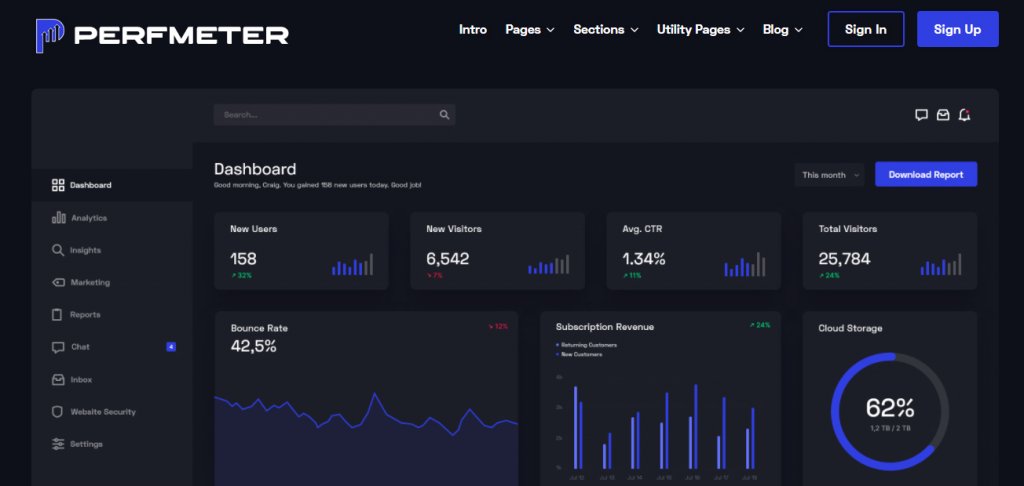This screenshot has width=1024, height=486.
Task: Click the search magnifier icon in search bar
Action: 445,115
